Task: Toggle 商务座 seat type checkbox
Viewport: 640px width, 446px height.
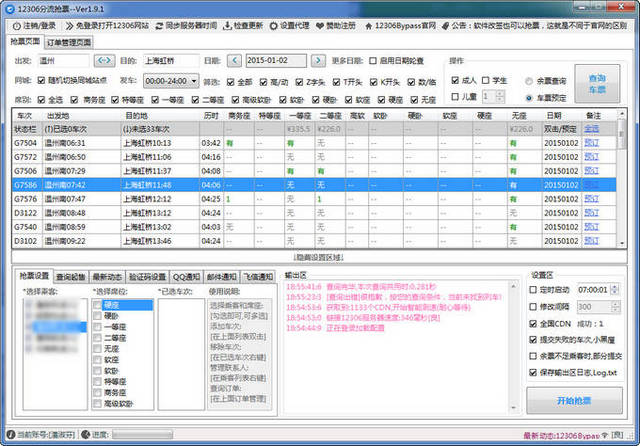Action: pyautogui.click(x=74, y=100)
